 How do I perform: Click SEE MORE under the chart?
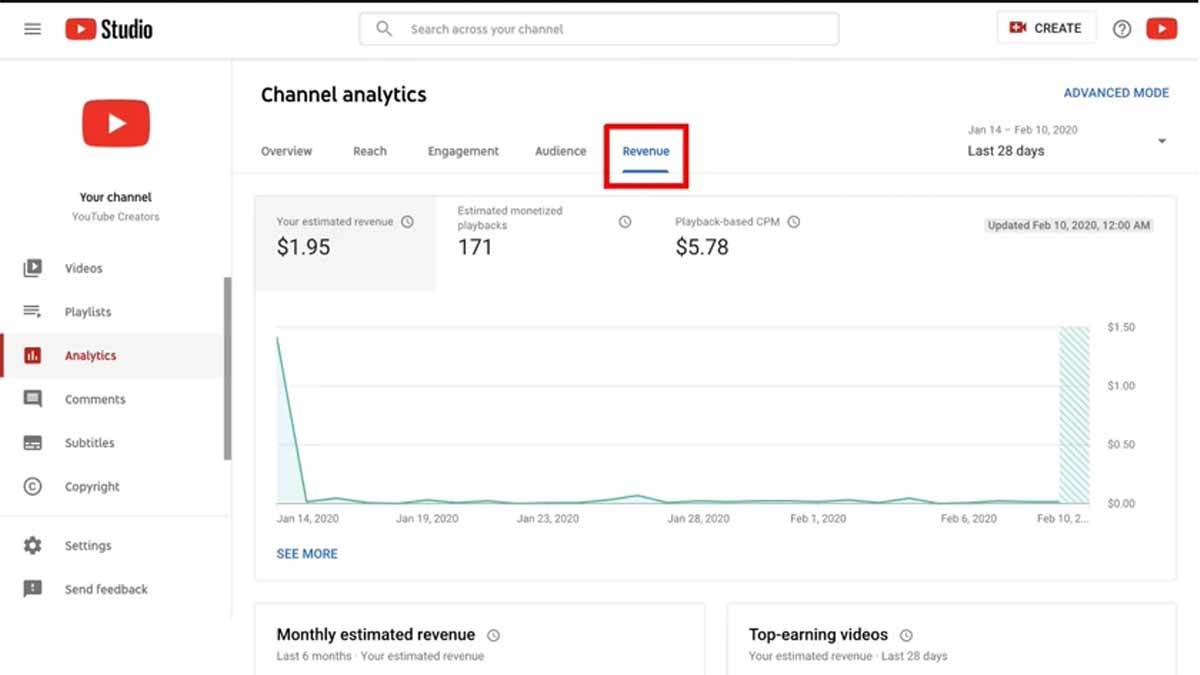point(307,553)
